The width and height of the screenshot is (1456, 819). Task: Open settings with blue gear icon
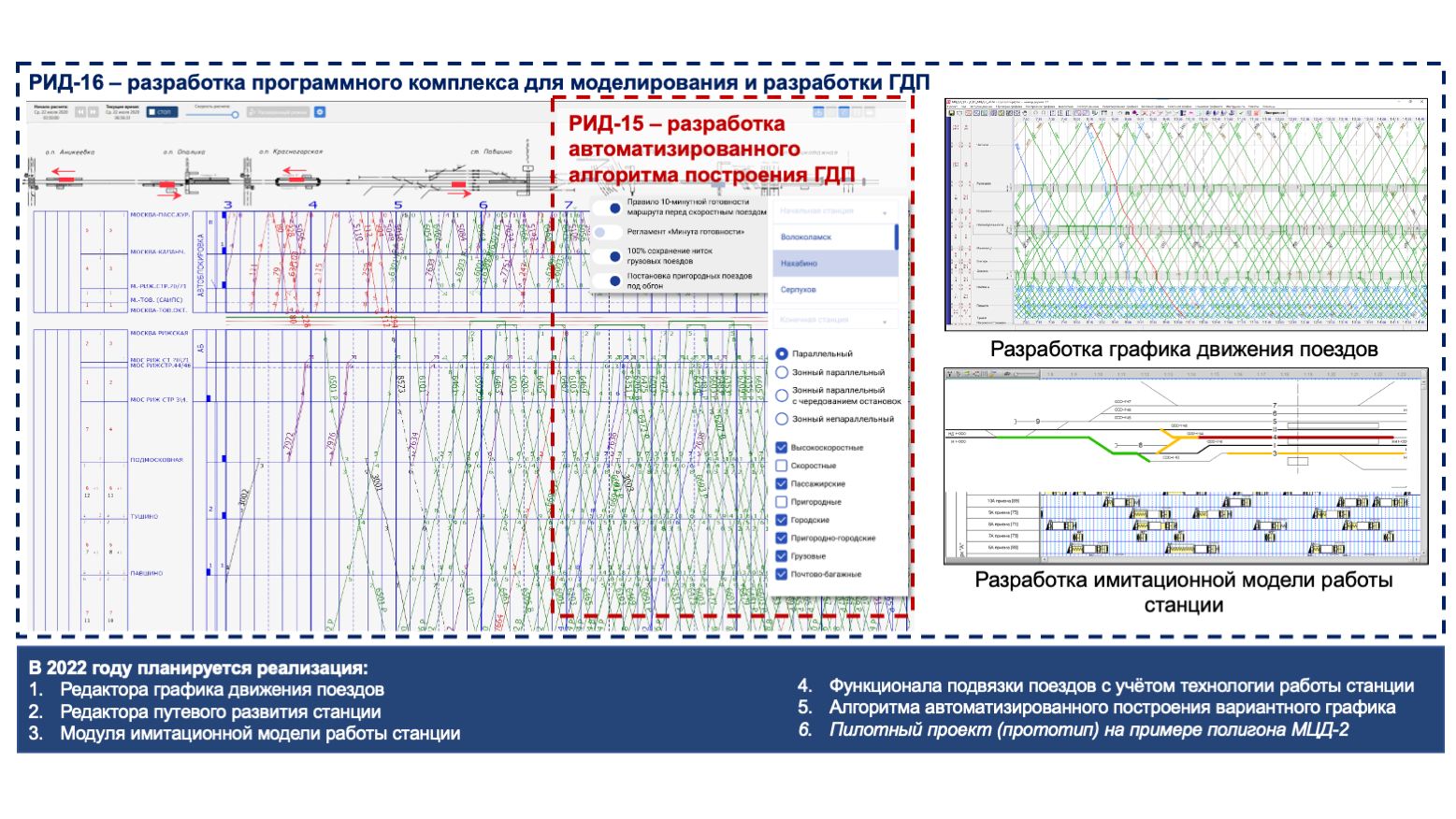tap(320, 112)
